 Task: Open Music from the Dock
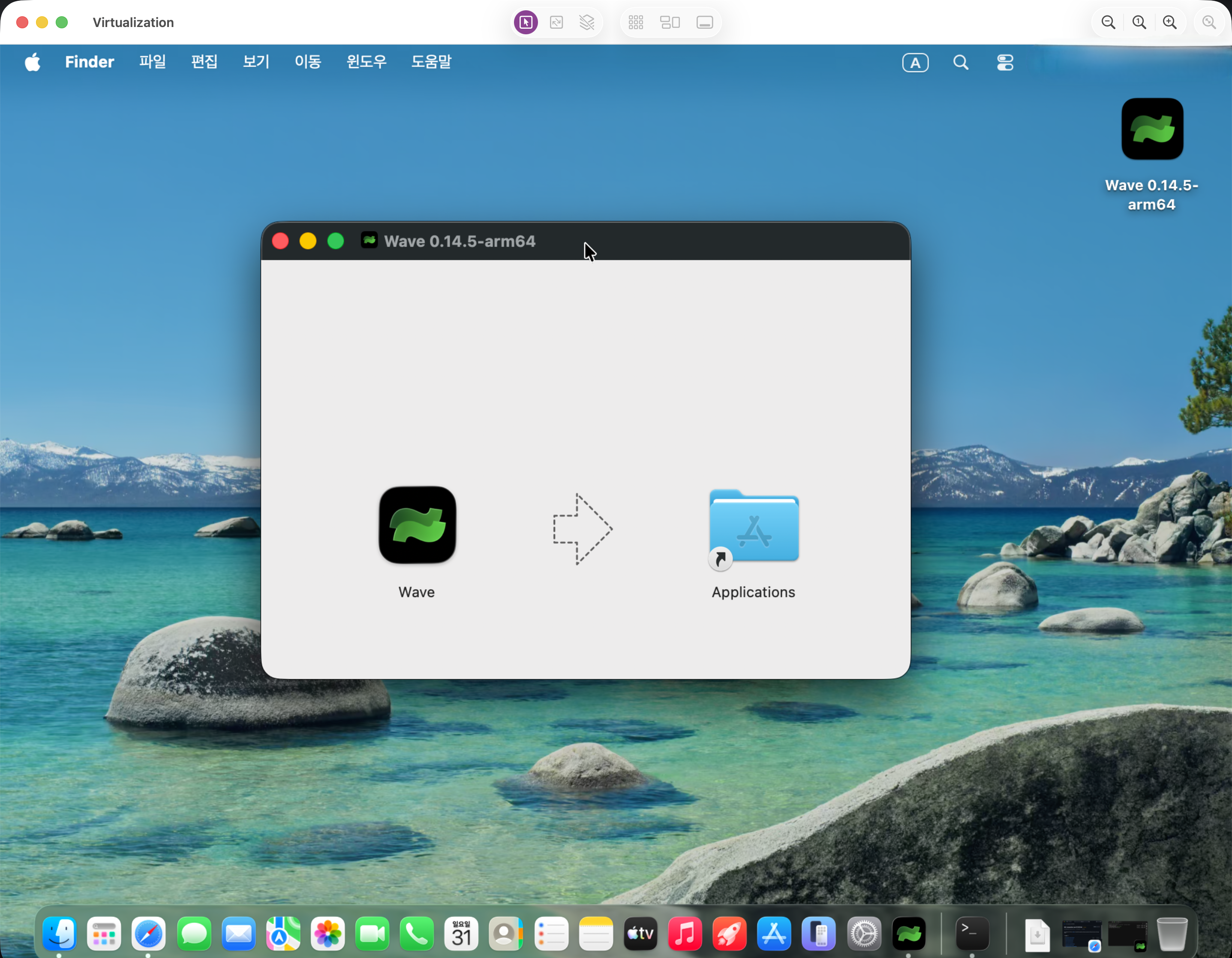[685, 934]
